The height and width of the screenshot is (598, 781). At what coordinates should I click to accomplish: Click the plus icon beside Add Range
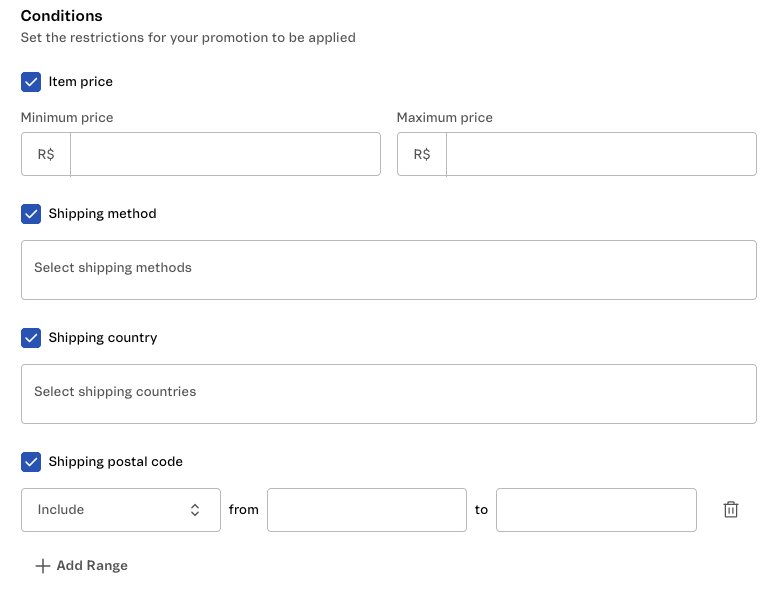coord(42,566)
